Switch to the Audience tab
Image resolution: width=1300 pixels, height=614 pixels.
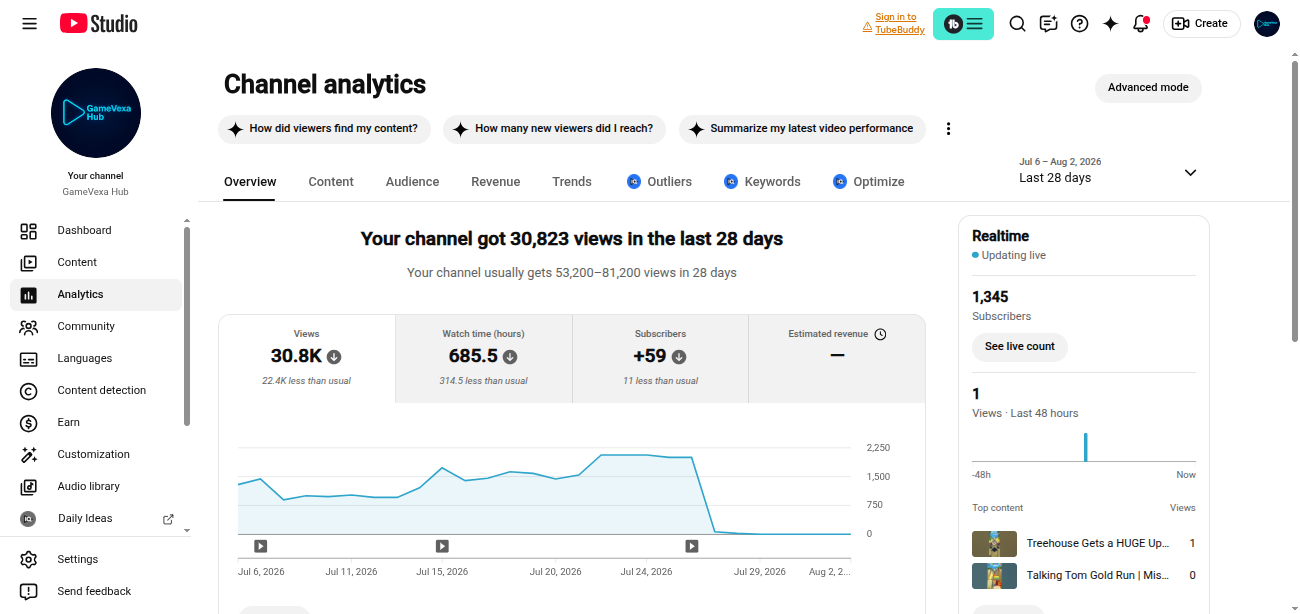pos(412,182)
